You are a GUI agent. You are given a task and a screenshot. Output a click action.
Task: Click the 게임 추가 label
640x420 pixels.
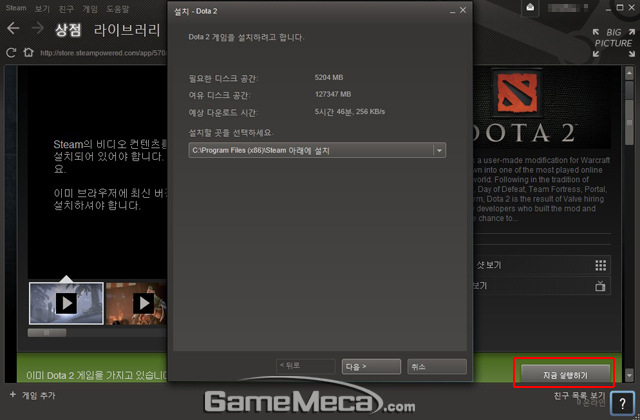coord(38,395)
